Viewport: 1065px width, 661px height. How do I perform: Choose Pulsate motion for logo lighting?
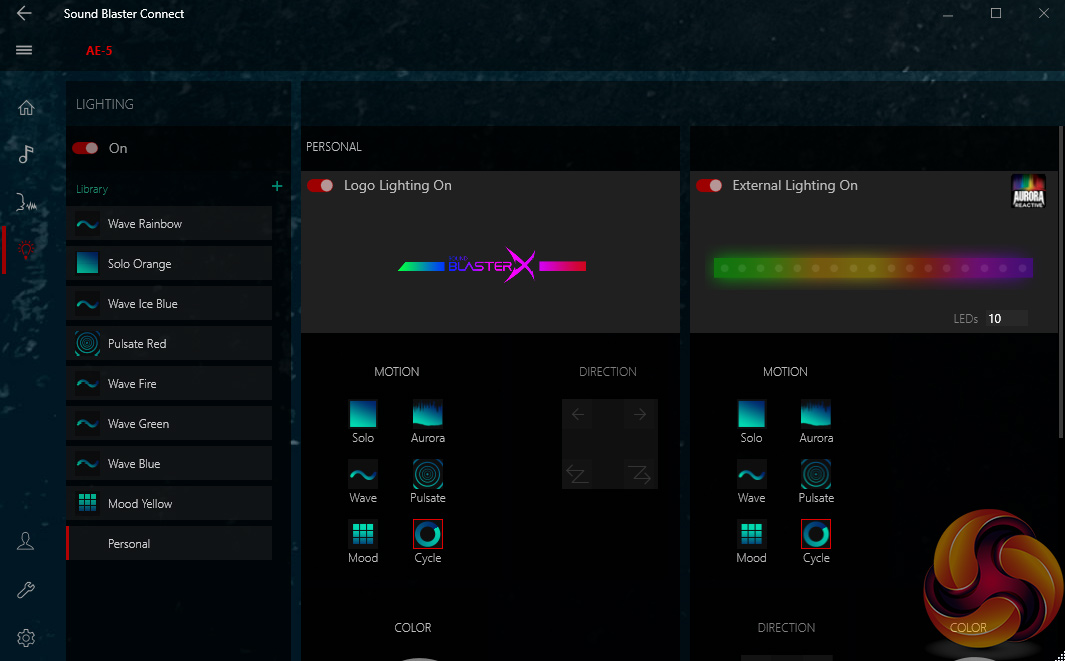[x=428, y=474]
